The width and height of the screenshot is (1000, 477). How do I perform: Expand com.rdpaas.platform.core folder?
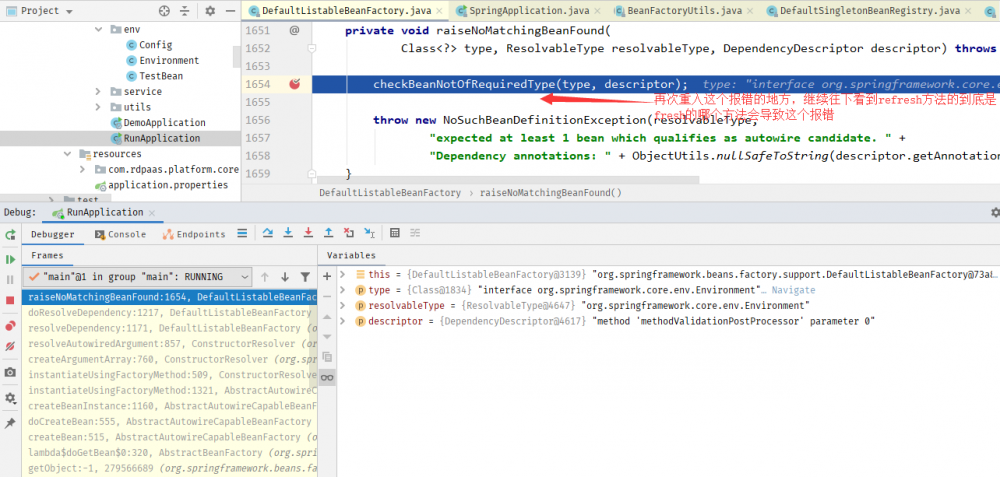(x=83, y=169)
